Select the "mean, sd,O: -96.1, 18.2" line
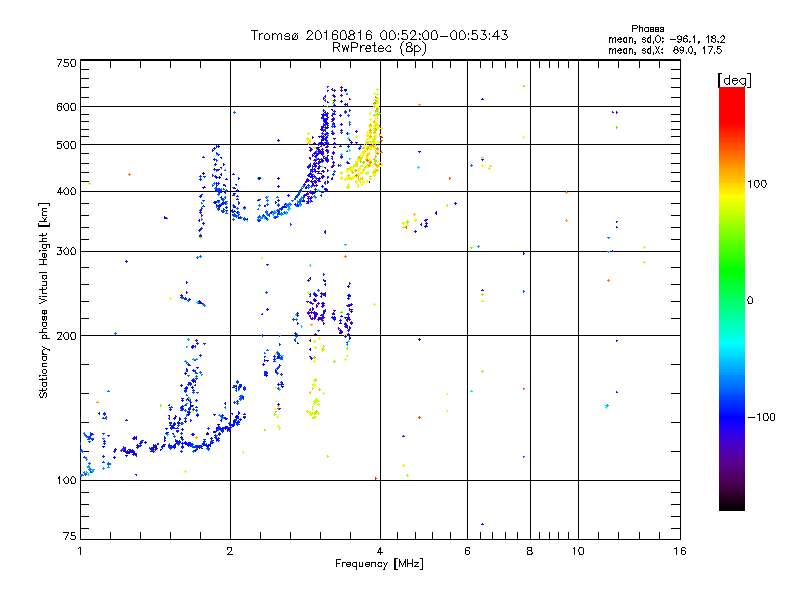Viewport: 800px width, 600px height. [666, 39]
